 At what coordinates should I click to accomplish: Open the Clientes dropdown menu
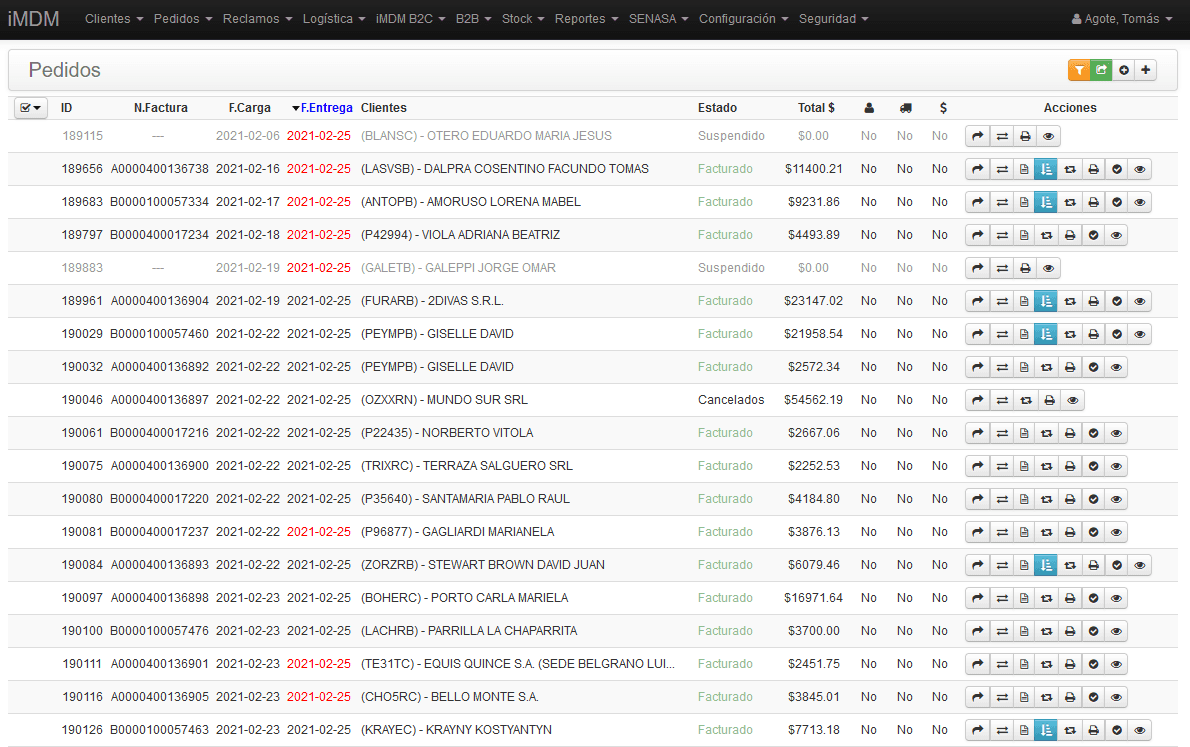114,19
